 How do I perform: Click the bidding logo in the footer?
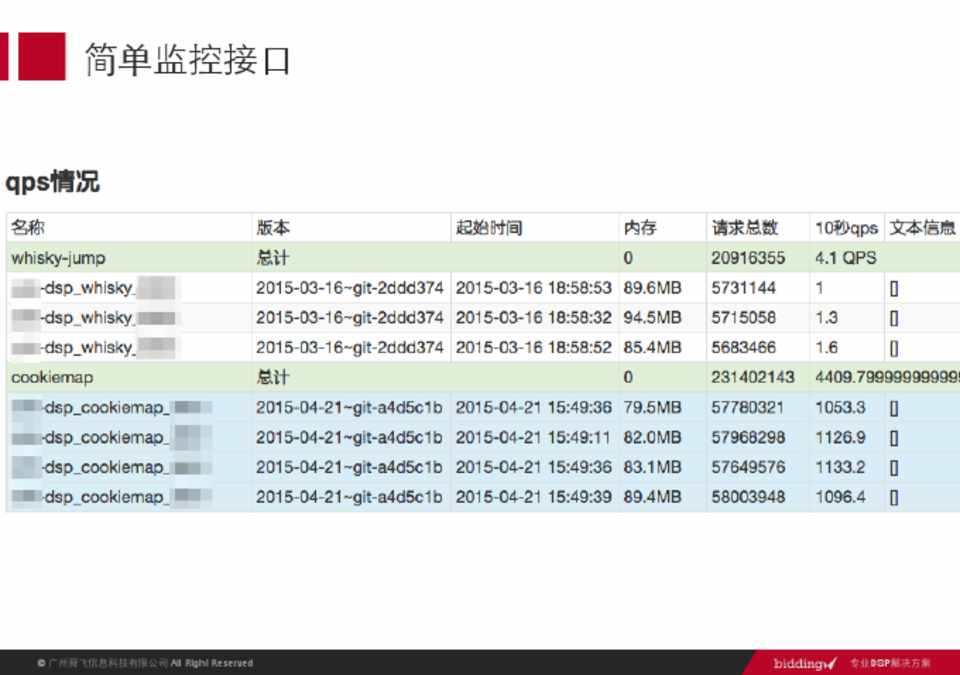804,663
